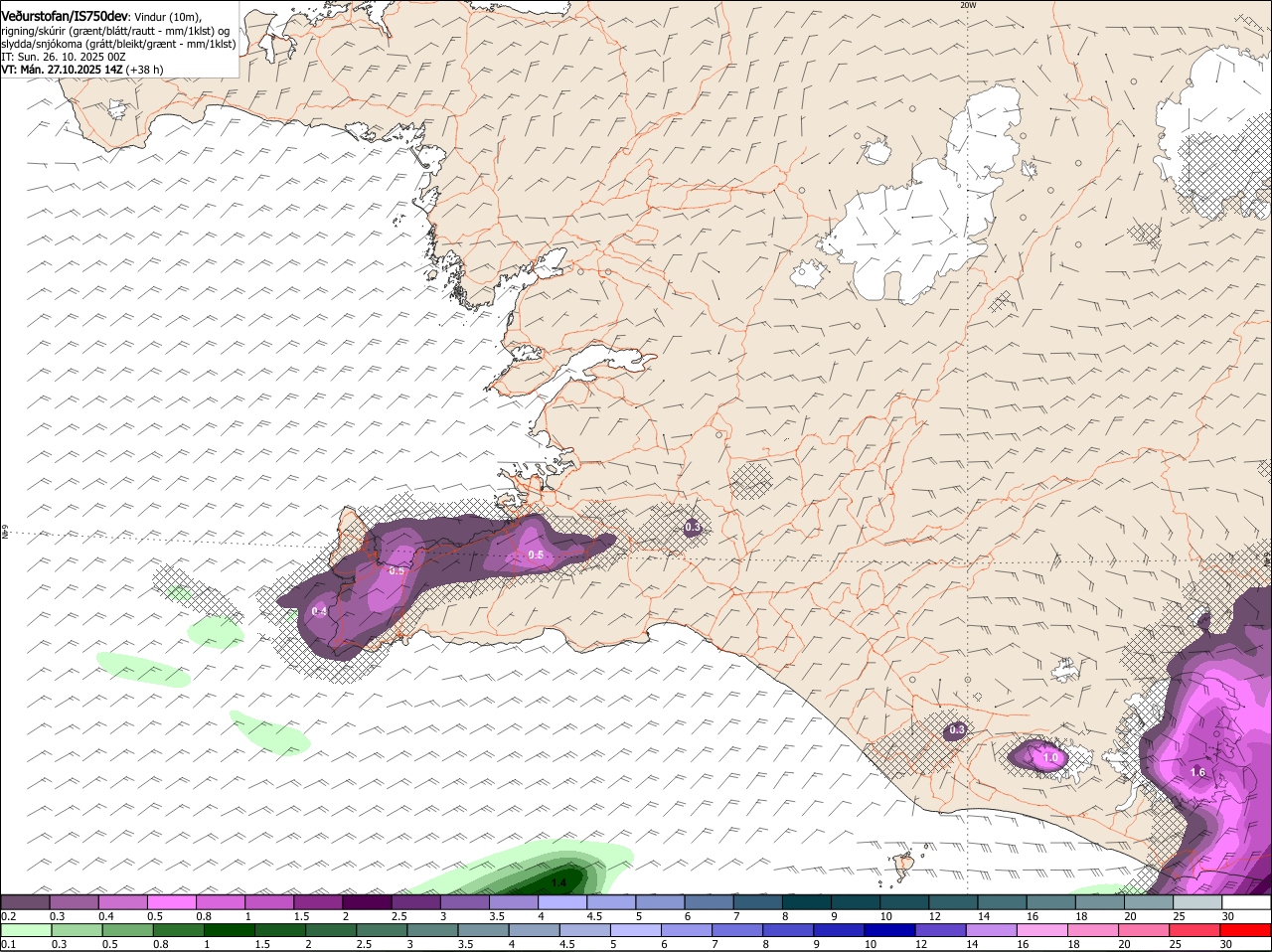Click the lower-scale violet swatch between 14 and 16
This screenshot has height=952, width=1272.
click(992, 930)
